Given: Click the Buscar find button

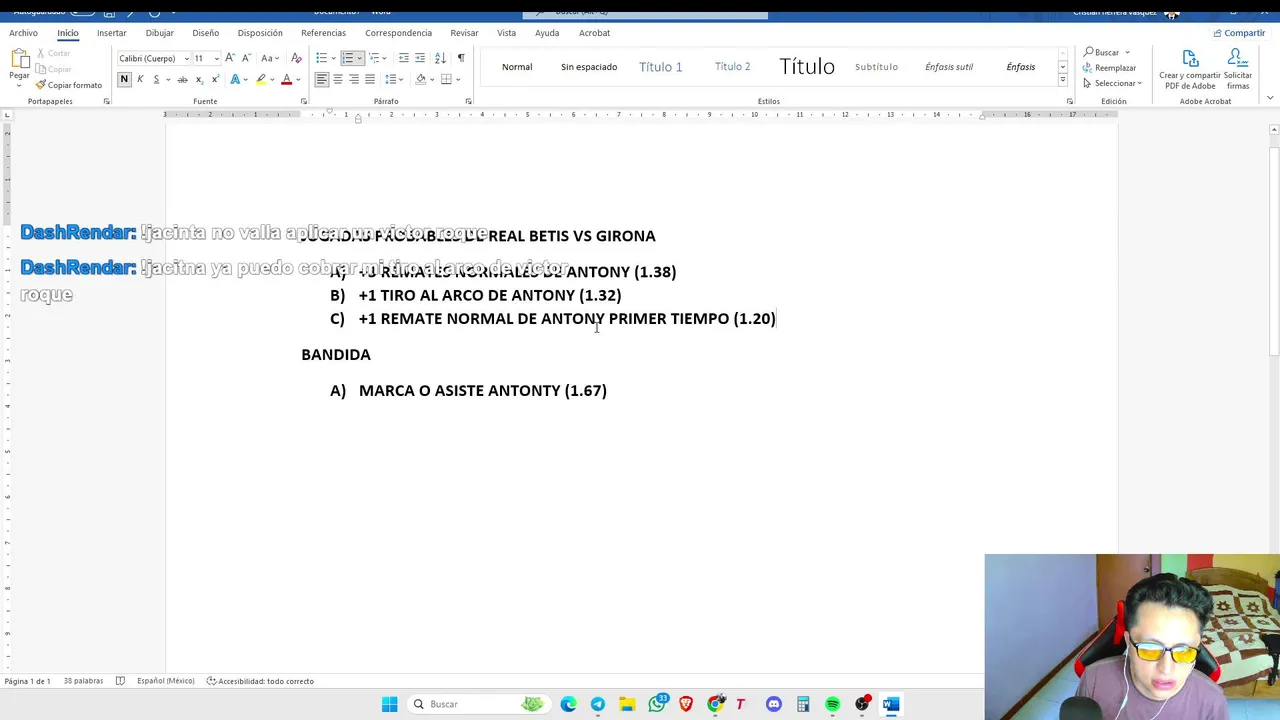Looking at the screenshot, I should (1106, 52).
